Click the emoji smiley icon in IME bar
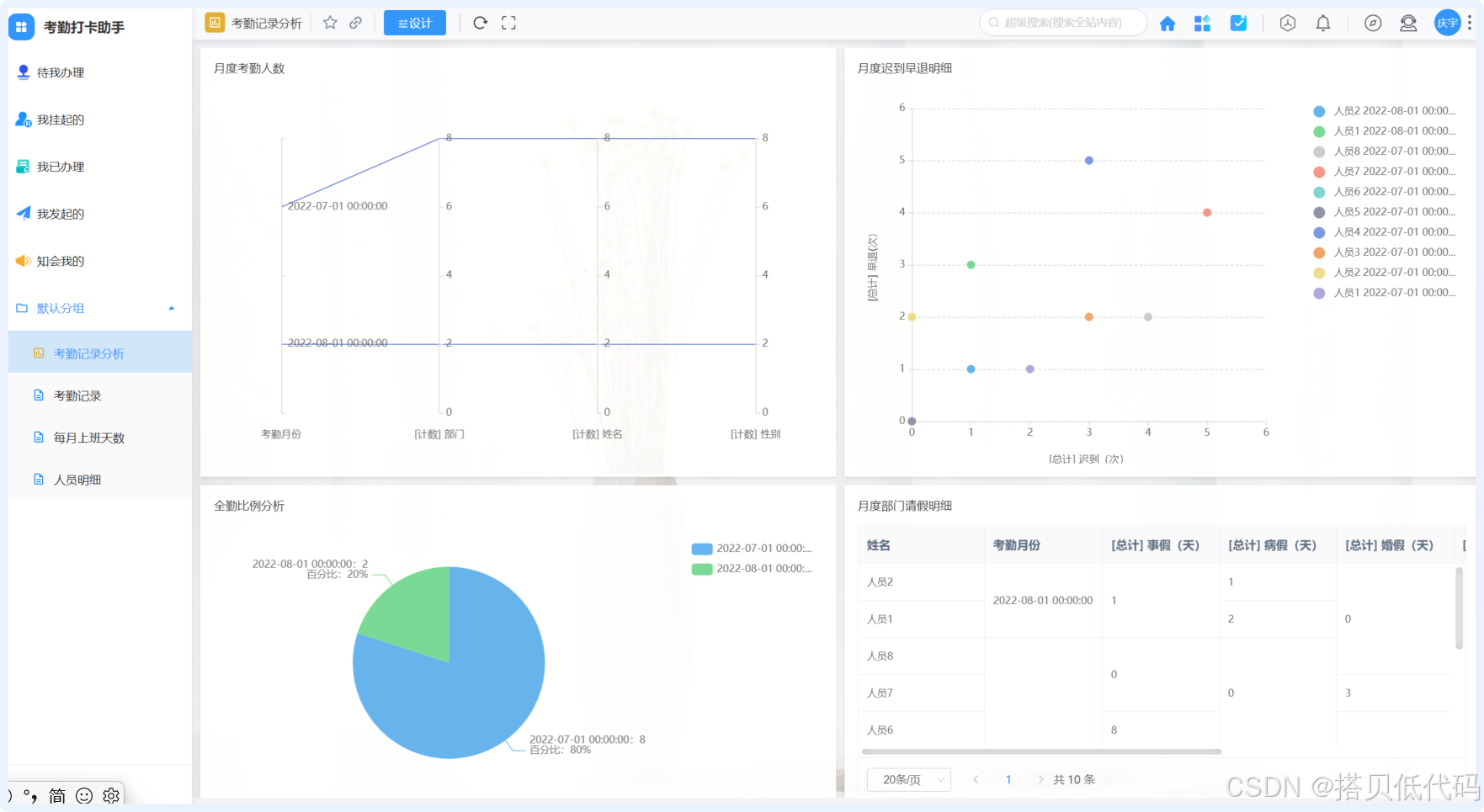Screen dimensions: 1484x812 pos(84,795)
